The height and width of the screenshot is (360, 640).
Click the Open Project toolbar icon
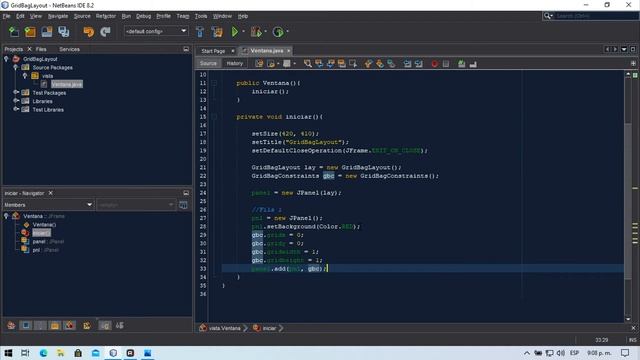pyautogui.click(x=47, y=31)
